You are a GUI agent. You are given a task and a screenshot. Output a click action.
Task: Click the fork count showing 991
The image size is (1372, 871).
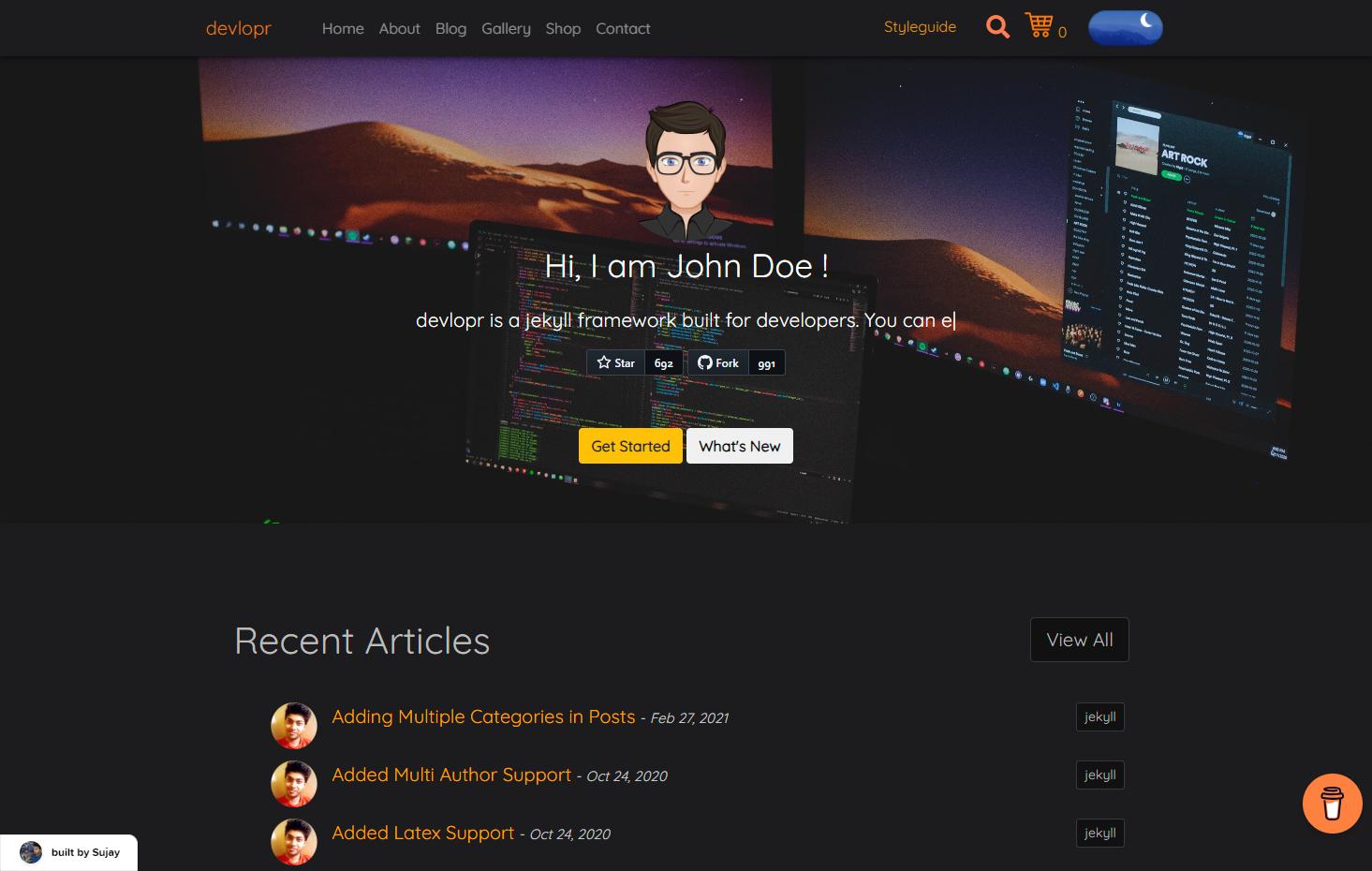(765, 363)
